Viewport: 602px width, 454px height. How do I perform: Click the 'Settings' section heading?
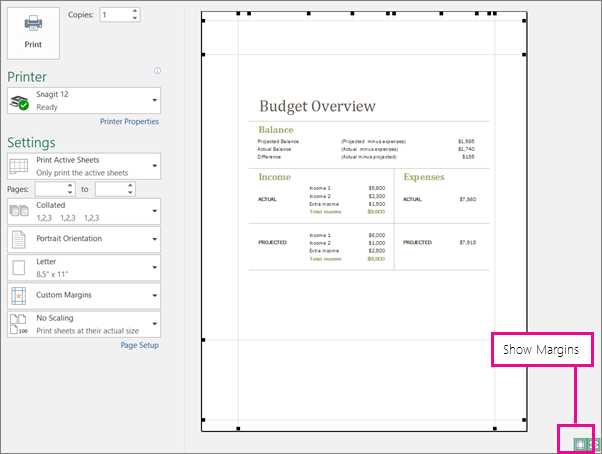31,143
